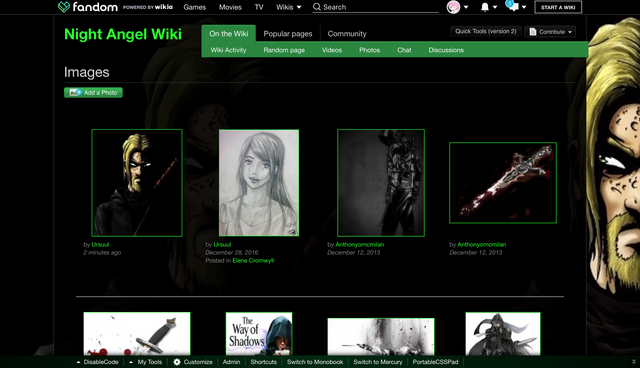Open the messages chat bubble icon
This screenshot has width=640, height=368.
pos(514,7)
